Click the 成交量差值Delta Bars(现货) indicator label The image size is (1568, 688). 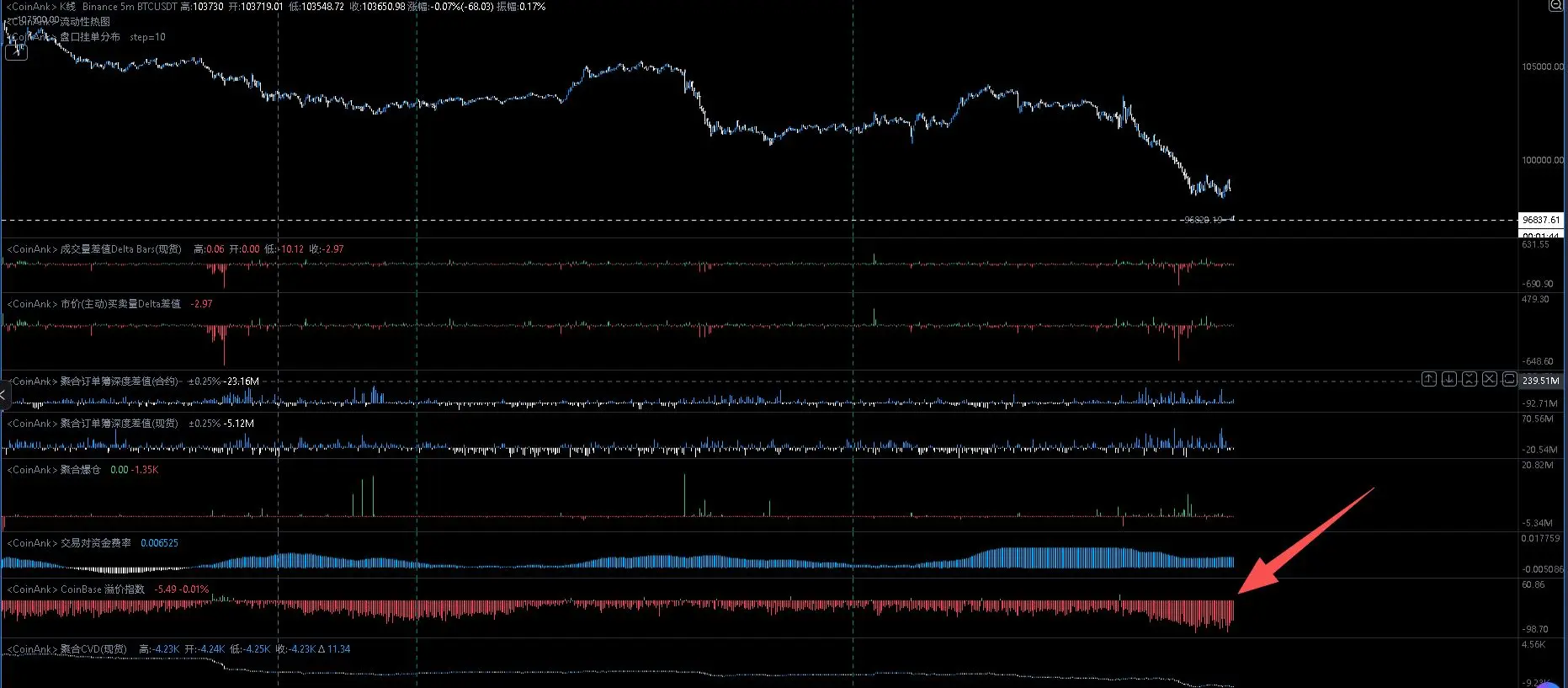point(120,249)
